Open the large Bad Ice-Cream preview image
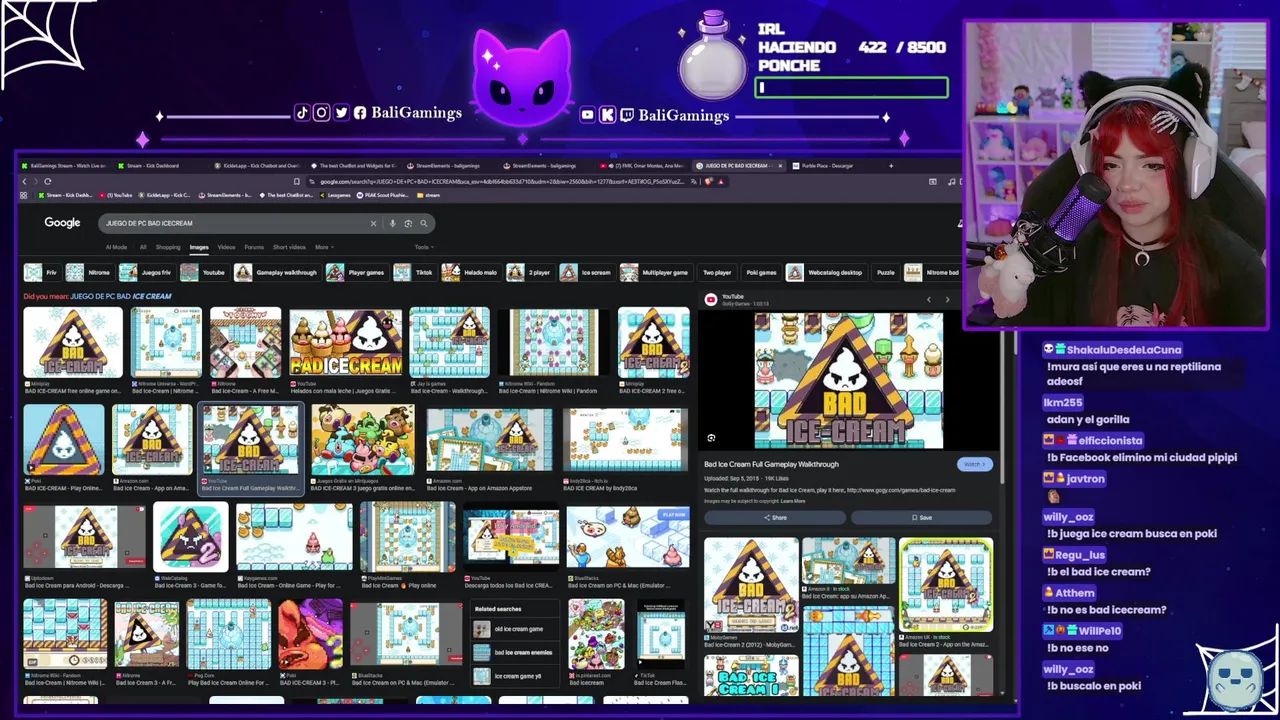 [x=848, y=380]
